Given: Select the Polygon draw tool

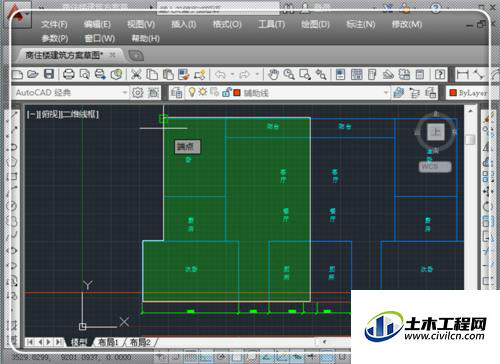Looking at the screenshot, I should pos(12,162).
